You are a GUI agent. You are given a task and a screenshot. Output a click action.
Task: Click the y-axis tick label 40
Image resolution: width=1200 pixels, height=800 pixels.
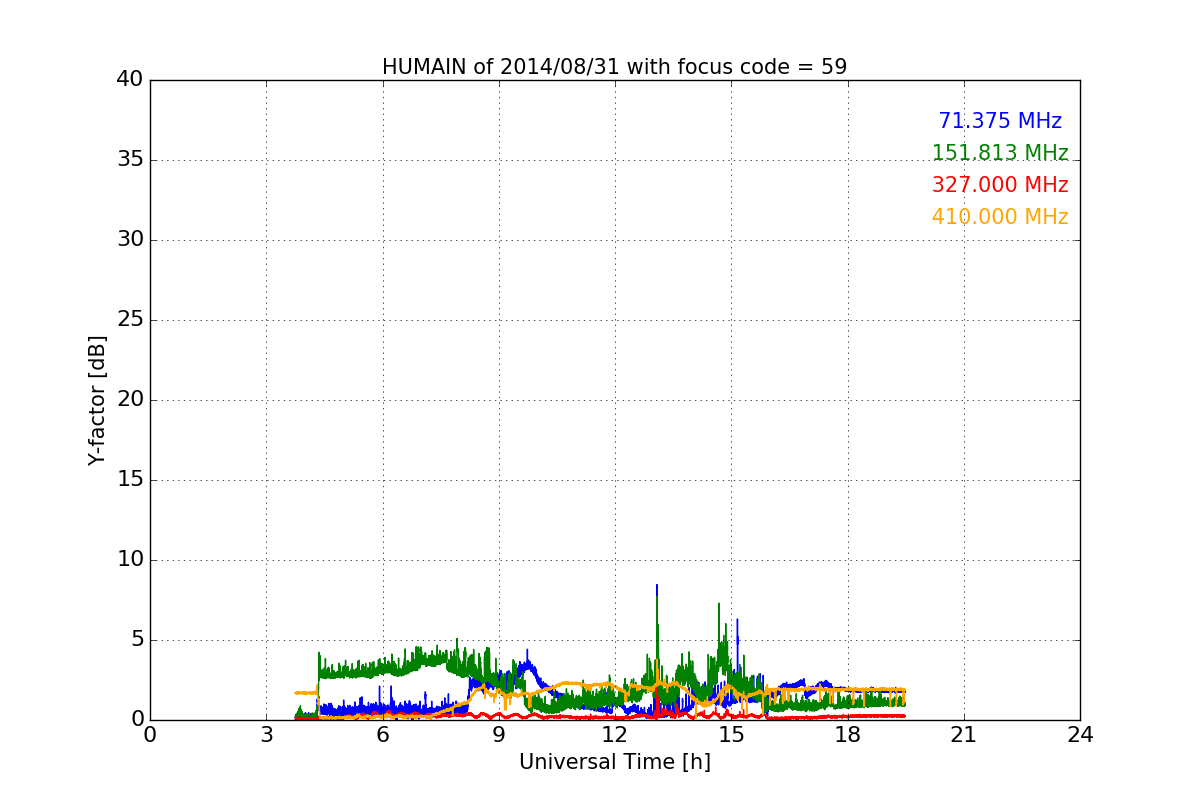click(130, 80)
